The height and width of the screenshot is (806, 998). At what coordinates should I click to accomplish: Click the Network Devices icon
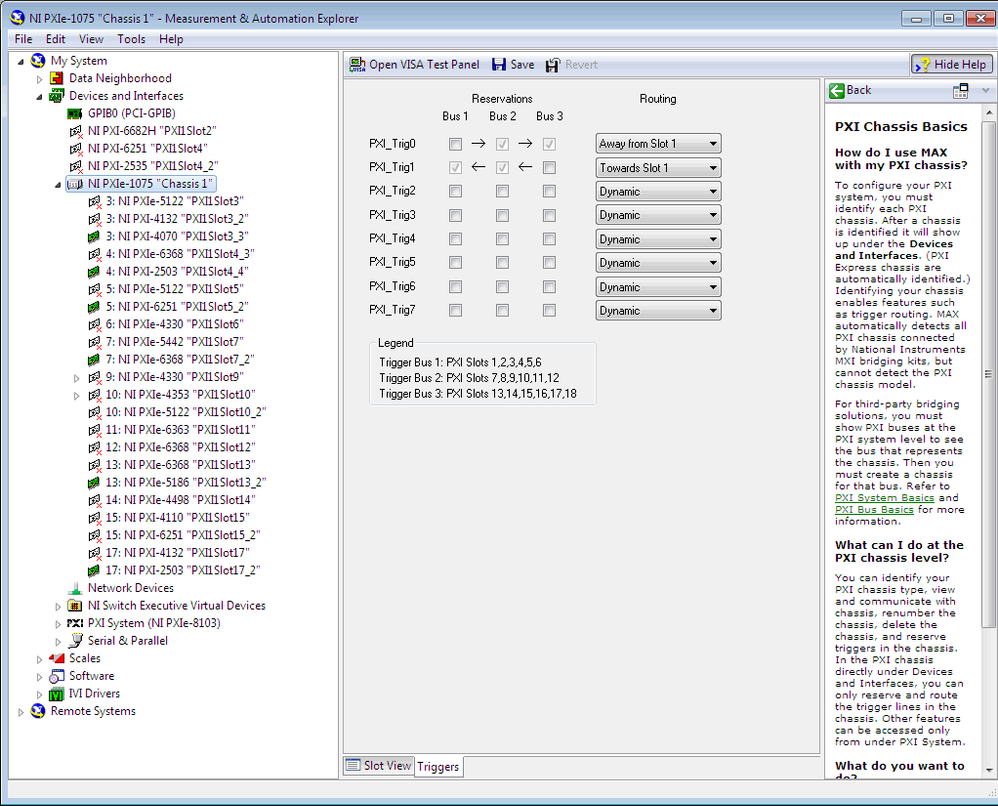click(75, 588)
